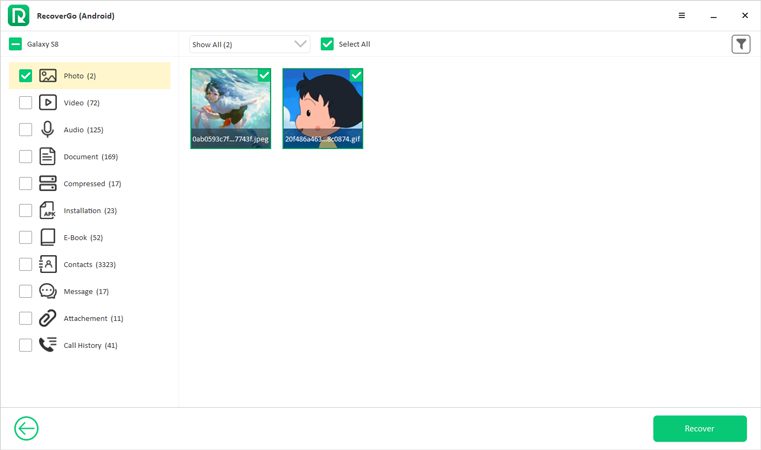Go back with the arrow circle icon

point(26,428)
